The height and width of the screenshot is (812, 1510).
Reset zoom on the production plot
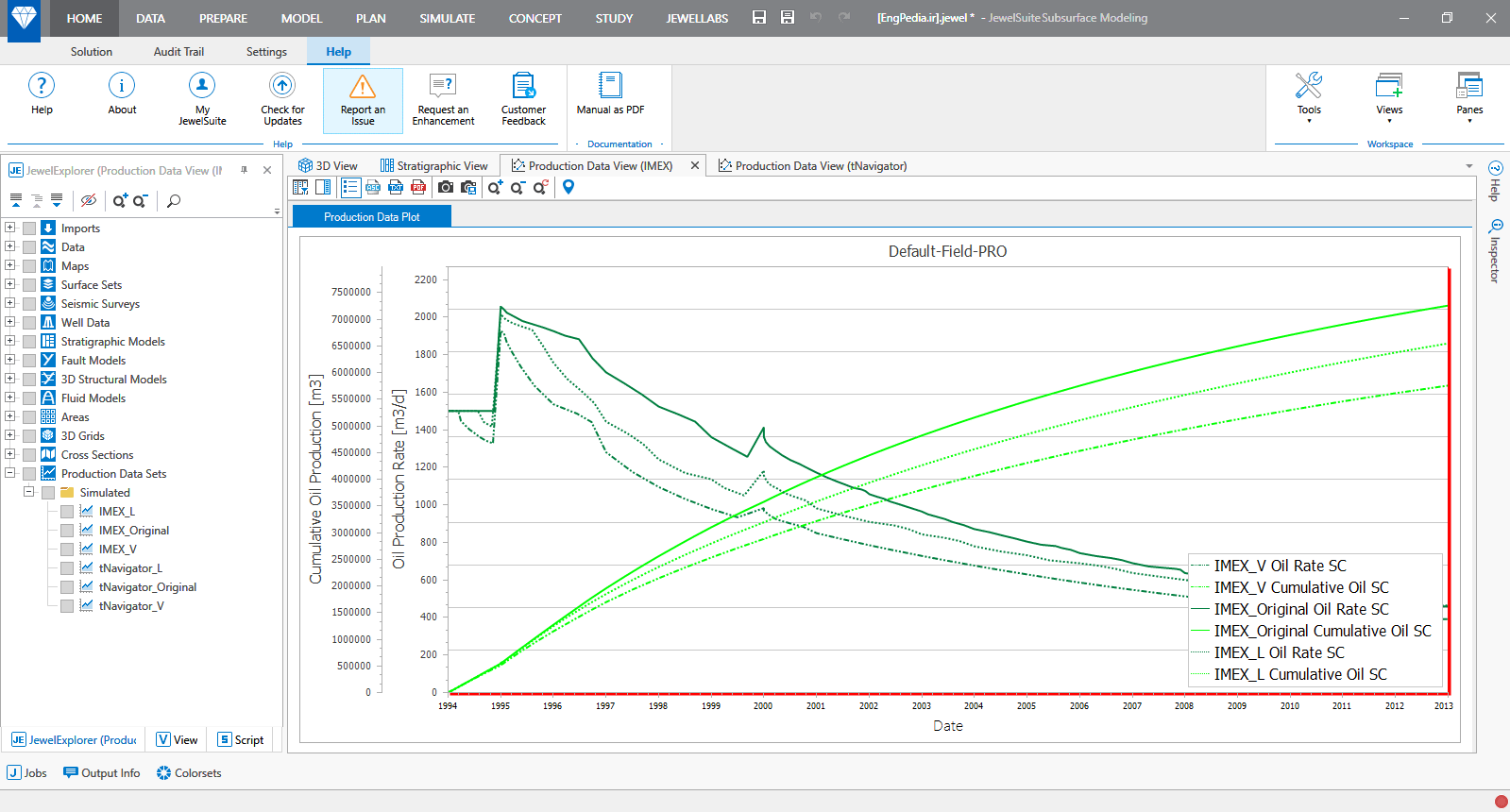540,187
